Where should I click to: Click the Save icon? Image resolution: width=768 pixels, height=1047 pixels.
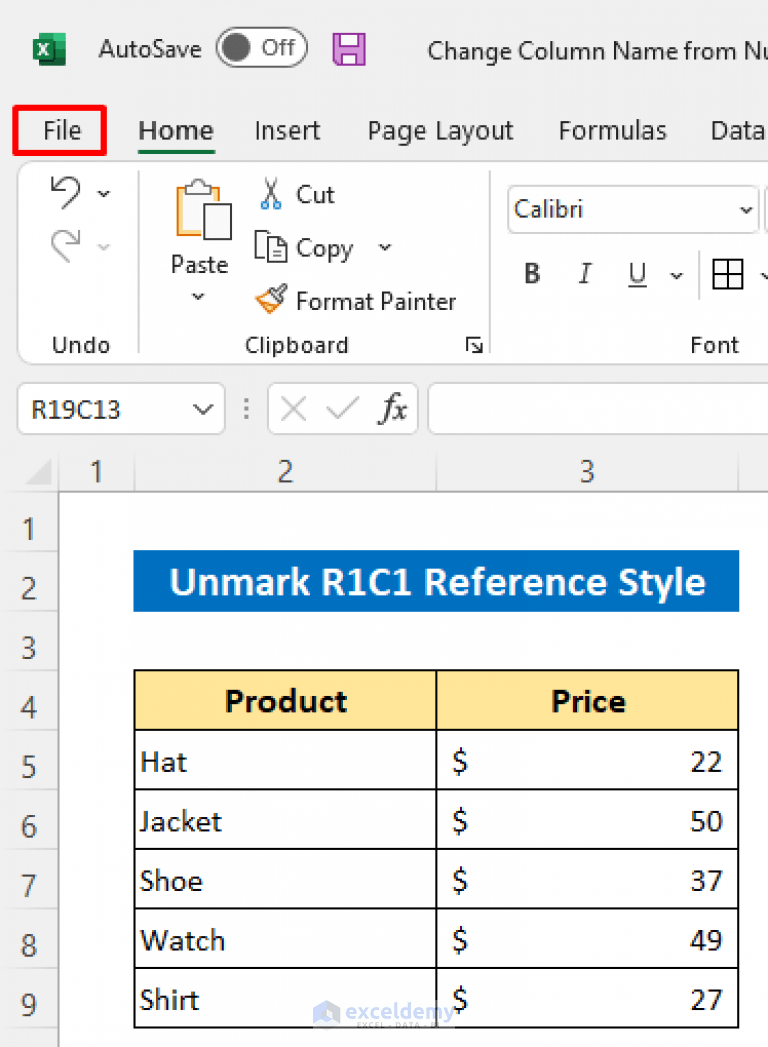[350, 49]
